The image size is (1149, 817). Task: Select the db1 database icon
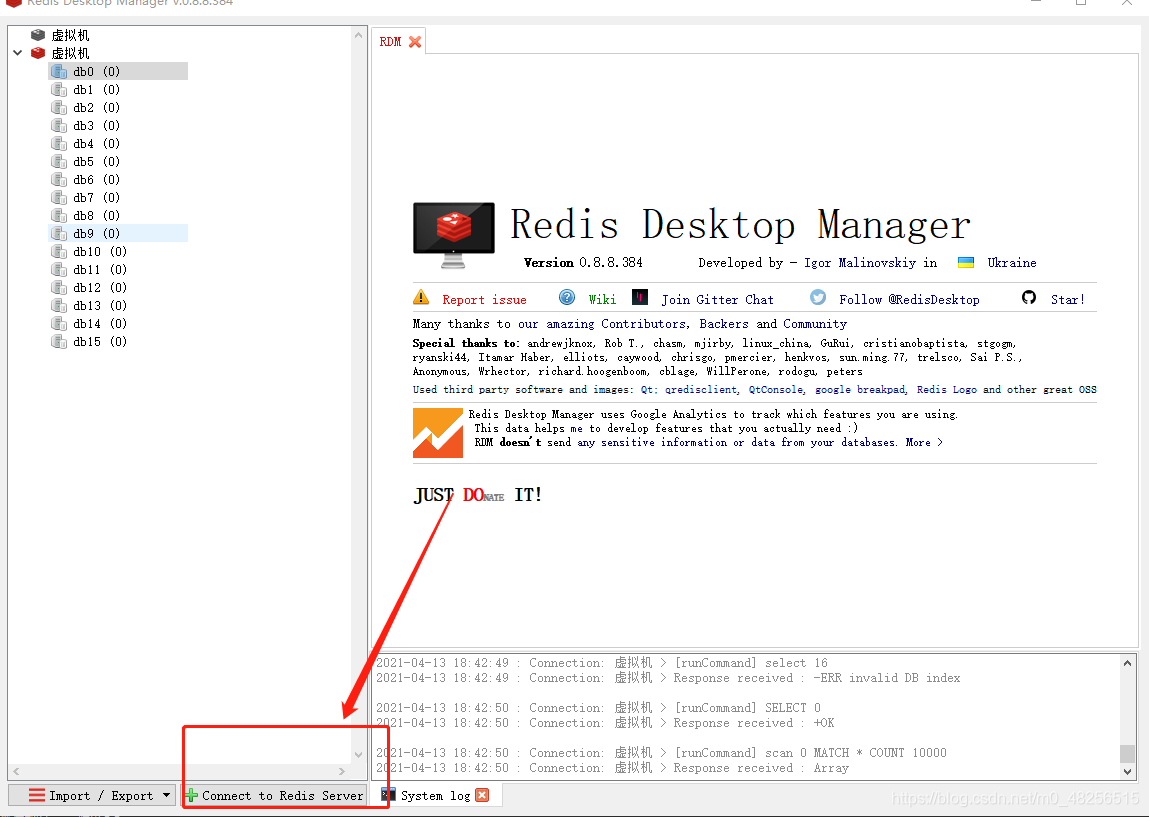[59, 89]
